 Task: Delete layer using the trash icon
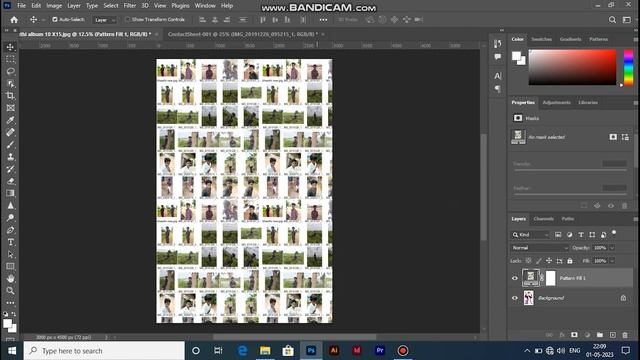(625, 335)
